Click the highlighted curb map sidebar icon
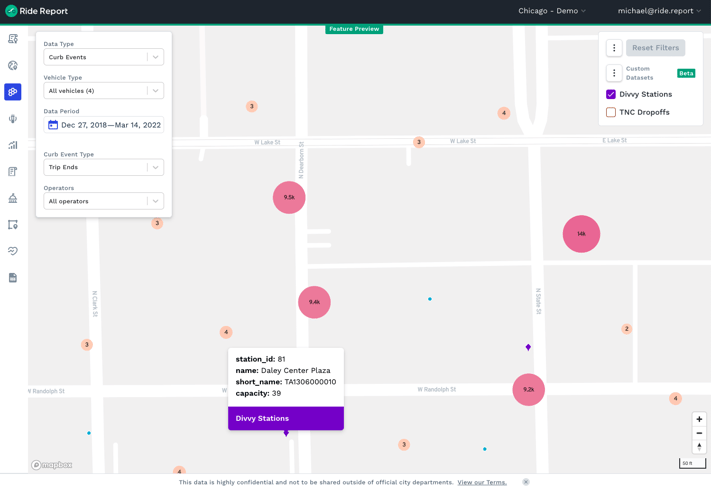This screenshot has height=490, width=711. [13, 92]
